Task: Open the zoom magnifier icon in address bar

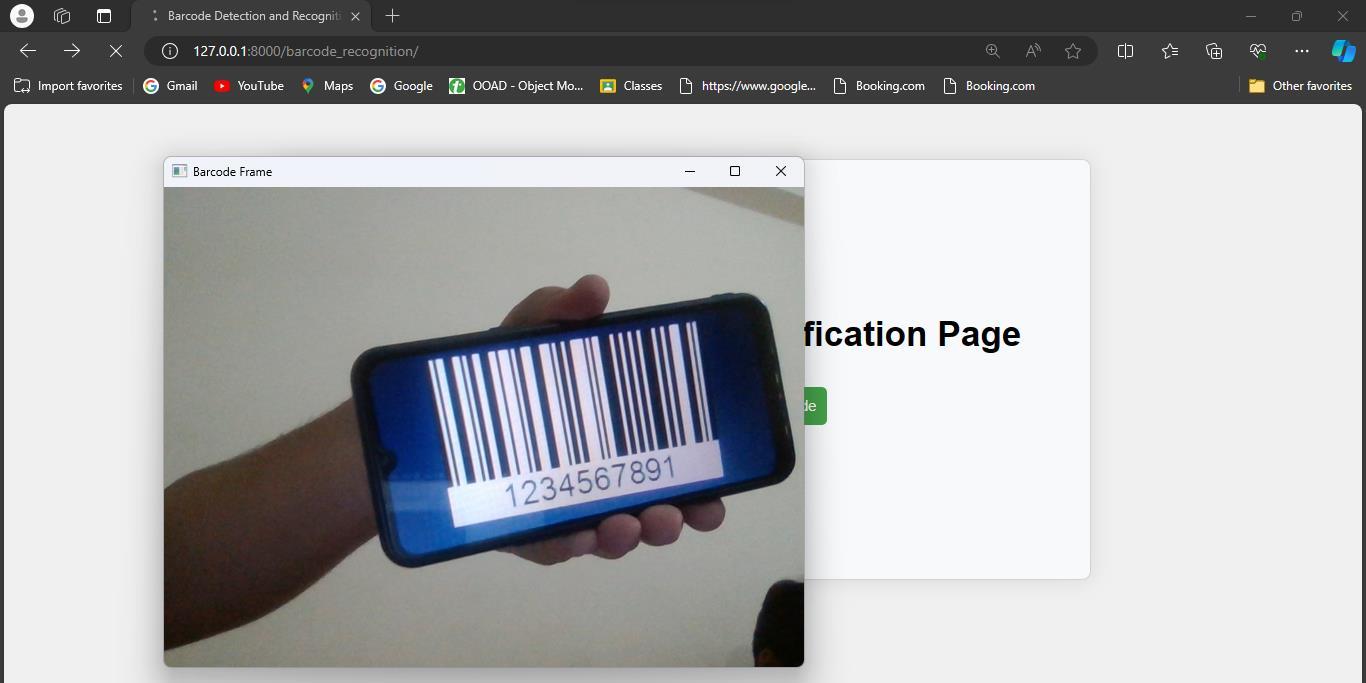Action: click(x=992, y=51)
